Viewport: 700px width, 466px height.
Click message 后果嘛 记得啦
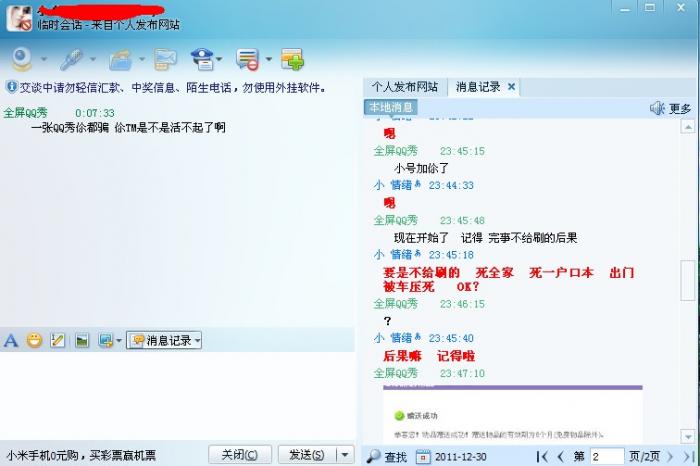pyautogui.click(x=429, y=356)
